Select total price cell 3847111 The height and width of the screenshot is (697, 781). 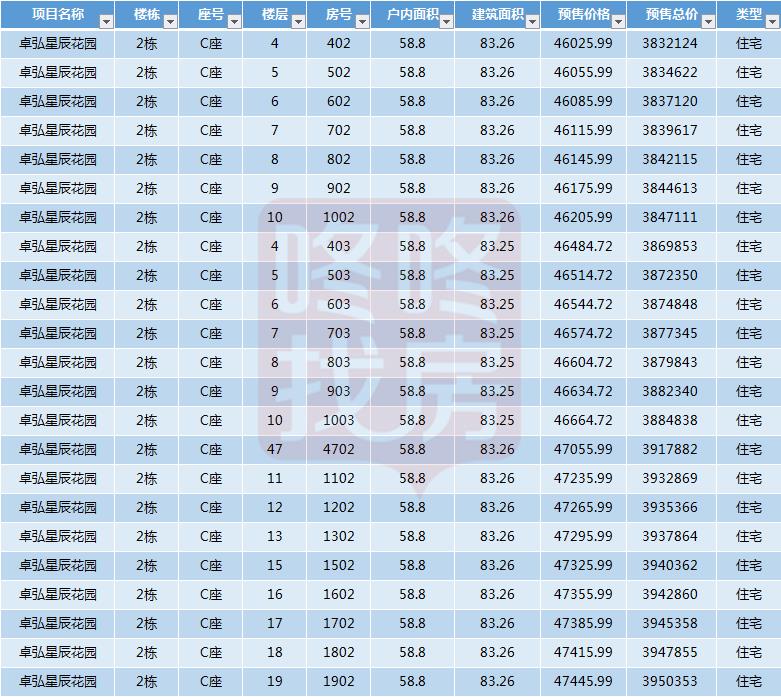click(x=670, y=217)
